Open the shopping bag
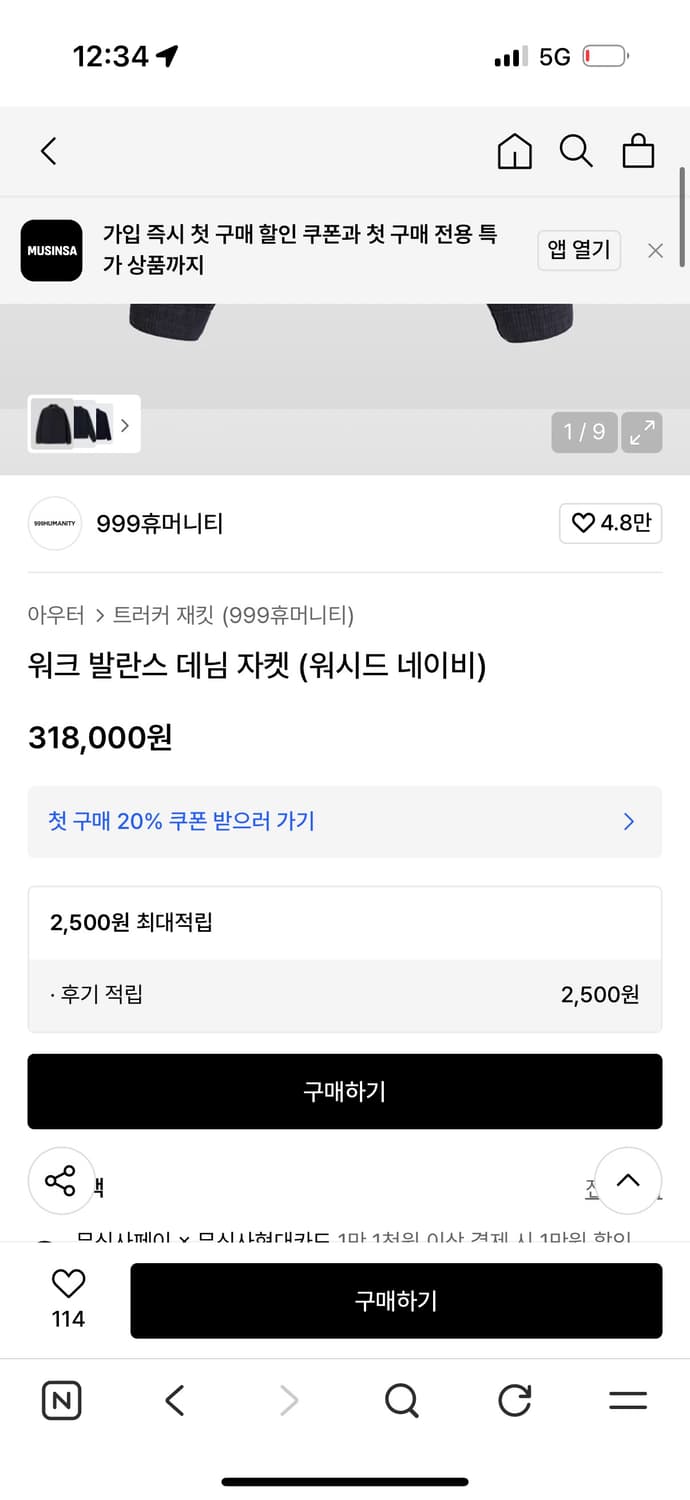This screenshot has height=1500, width=690. (x=638, y=152)
